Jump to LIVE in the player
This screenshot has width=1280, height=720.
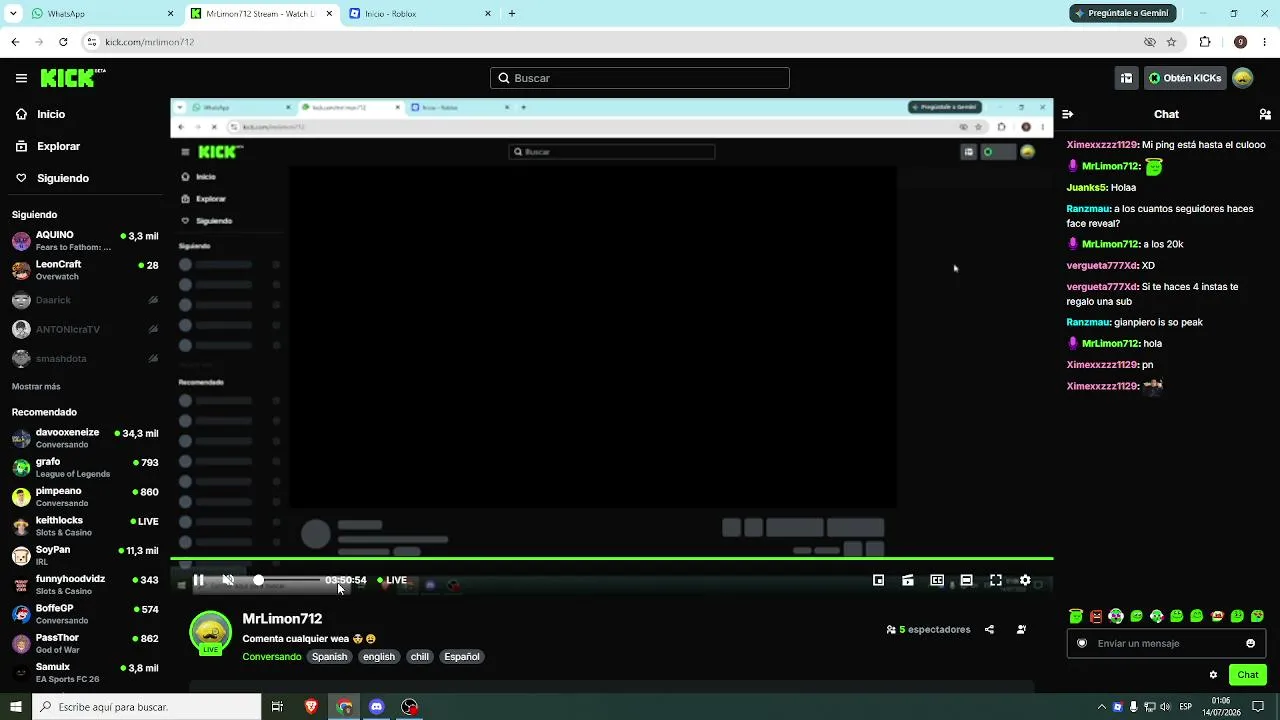pyautogui.click(x=392, y=580)
